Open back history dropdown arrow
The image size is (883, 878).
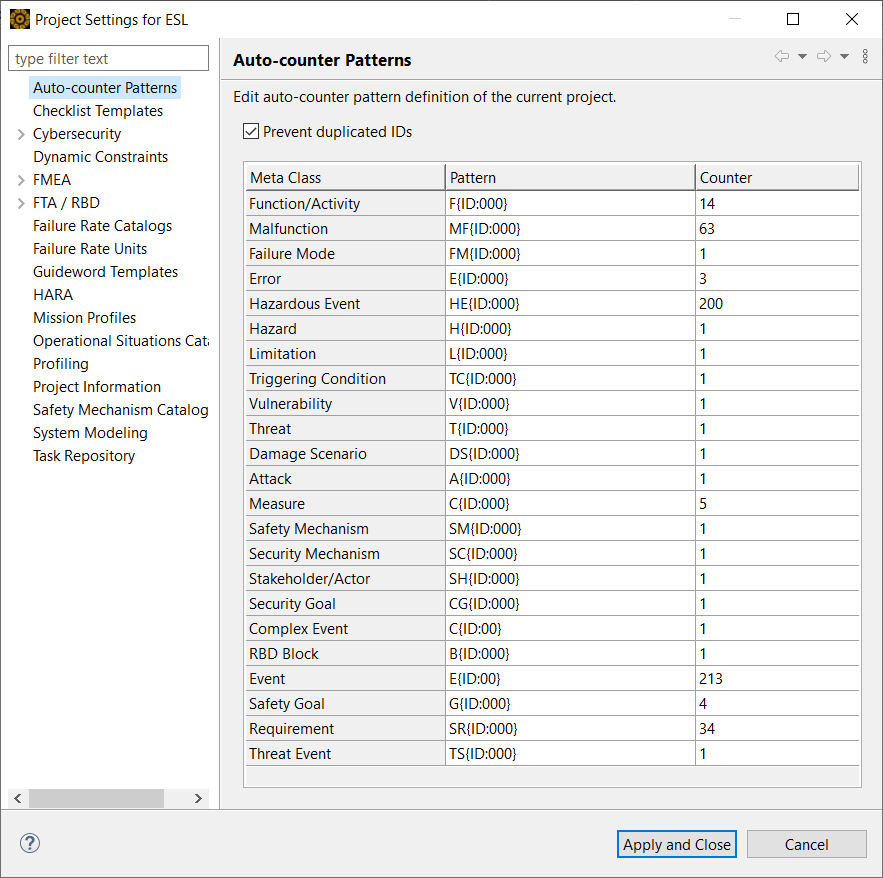(x=802, y=57)
